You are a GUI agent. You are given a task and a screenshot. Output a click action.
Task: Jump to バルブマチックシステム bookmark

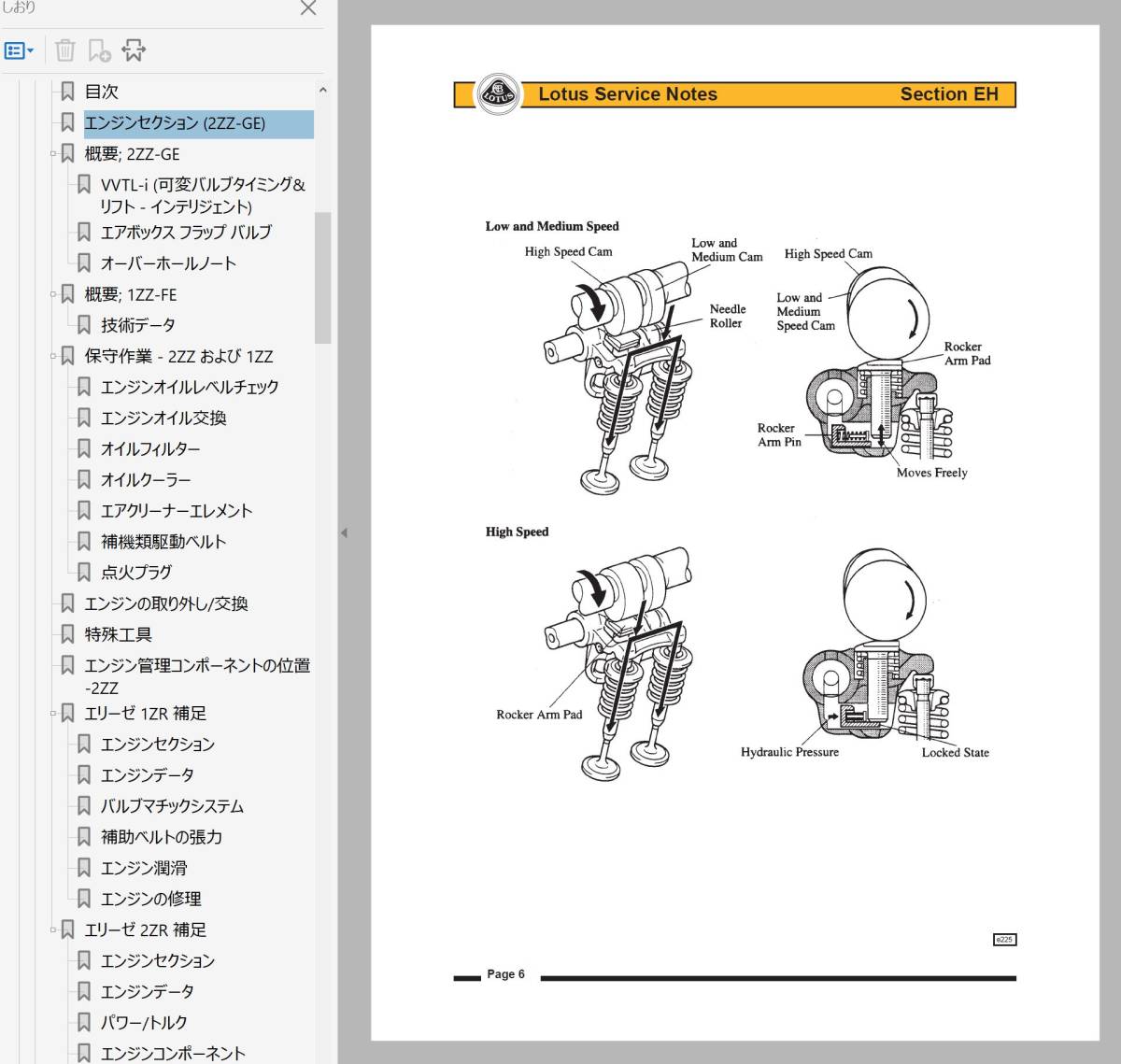(x=172, y=806)
